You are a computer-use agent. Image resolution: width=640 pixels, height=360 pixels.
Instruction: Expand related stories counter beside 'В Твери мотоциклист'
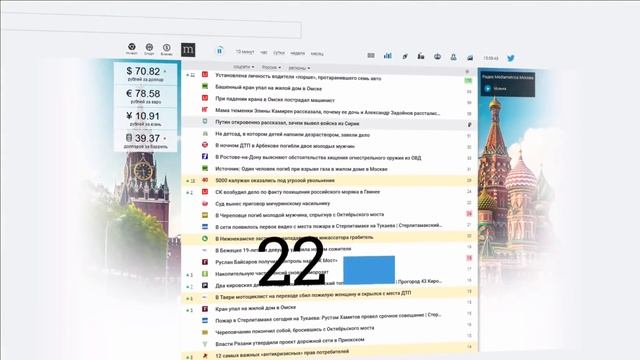tap(190, 298)
